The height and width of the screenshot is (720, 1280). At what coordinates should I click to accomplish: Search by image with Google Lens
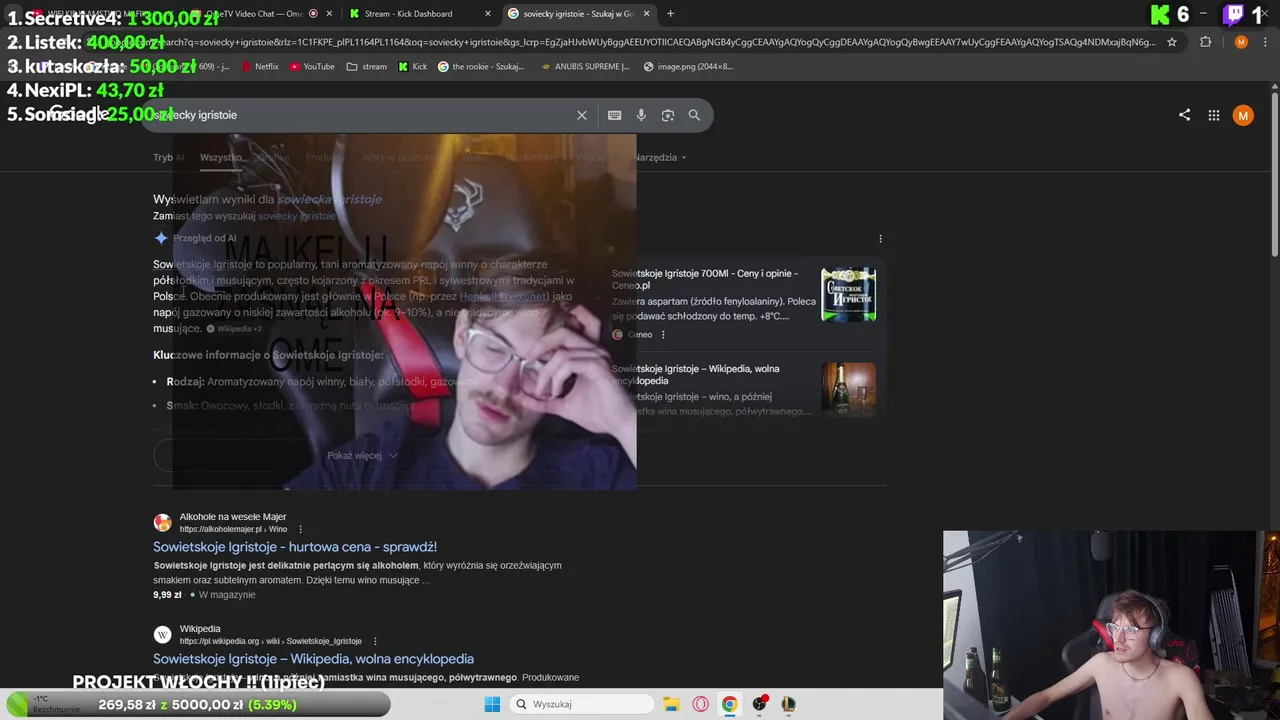[668, 115]
